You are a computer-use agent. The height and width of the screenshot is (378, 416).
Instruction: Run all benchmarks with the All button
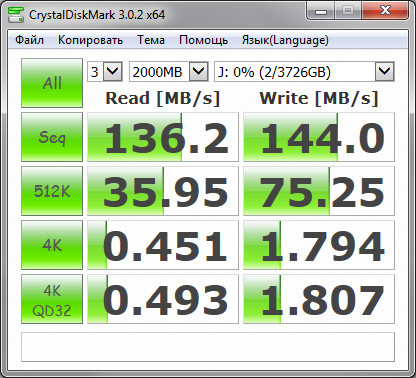coord(52,83)
